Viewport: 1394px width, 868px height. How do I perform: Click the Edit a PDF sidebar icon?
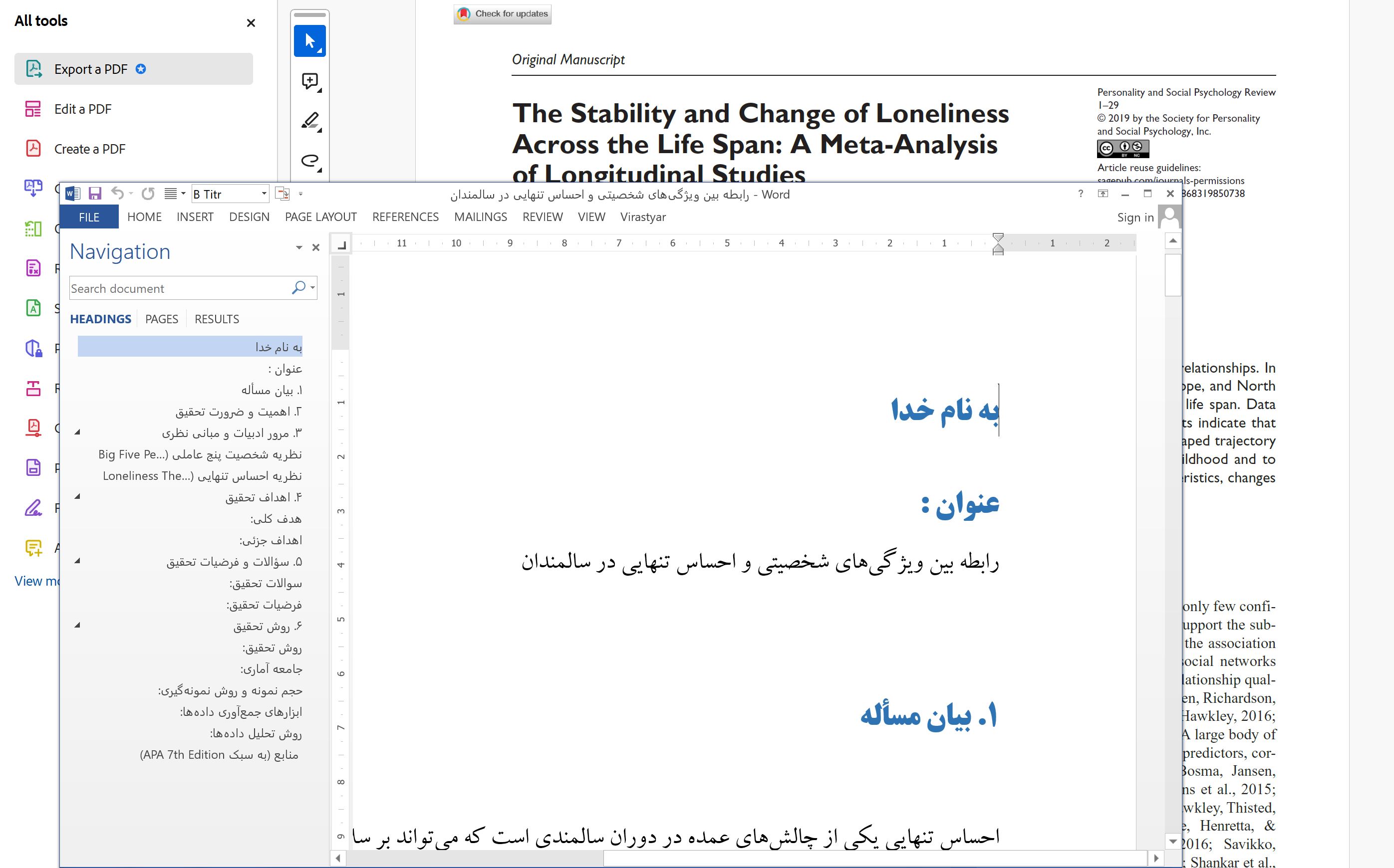coord(34,109)
